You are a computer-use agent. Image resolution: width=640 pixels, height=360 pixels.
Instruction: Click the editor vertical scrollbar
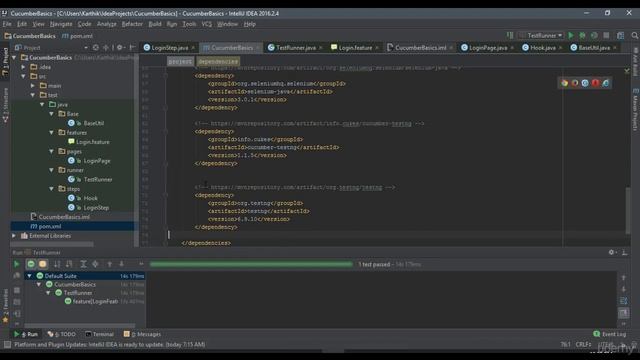pos(628,211)
